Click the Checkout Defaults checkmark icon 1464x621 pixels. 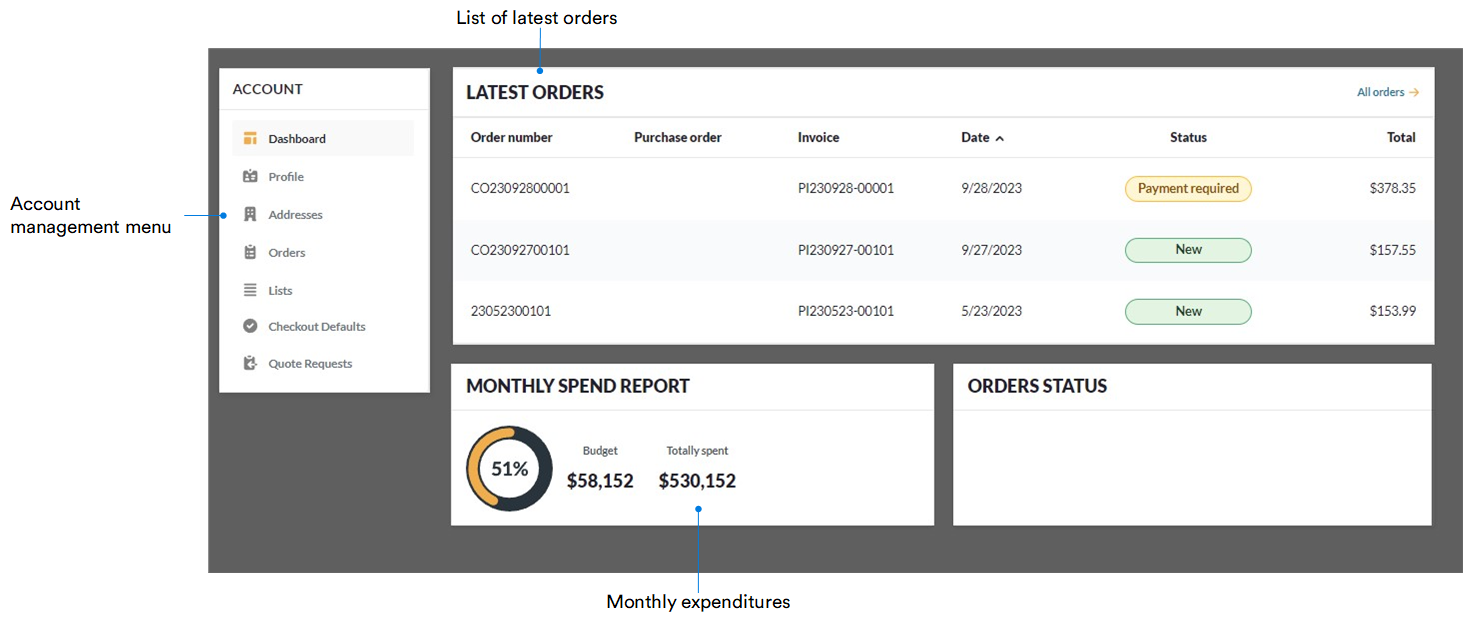click(250, 326)
